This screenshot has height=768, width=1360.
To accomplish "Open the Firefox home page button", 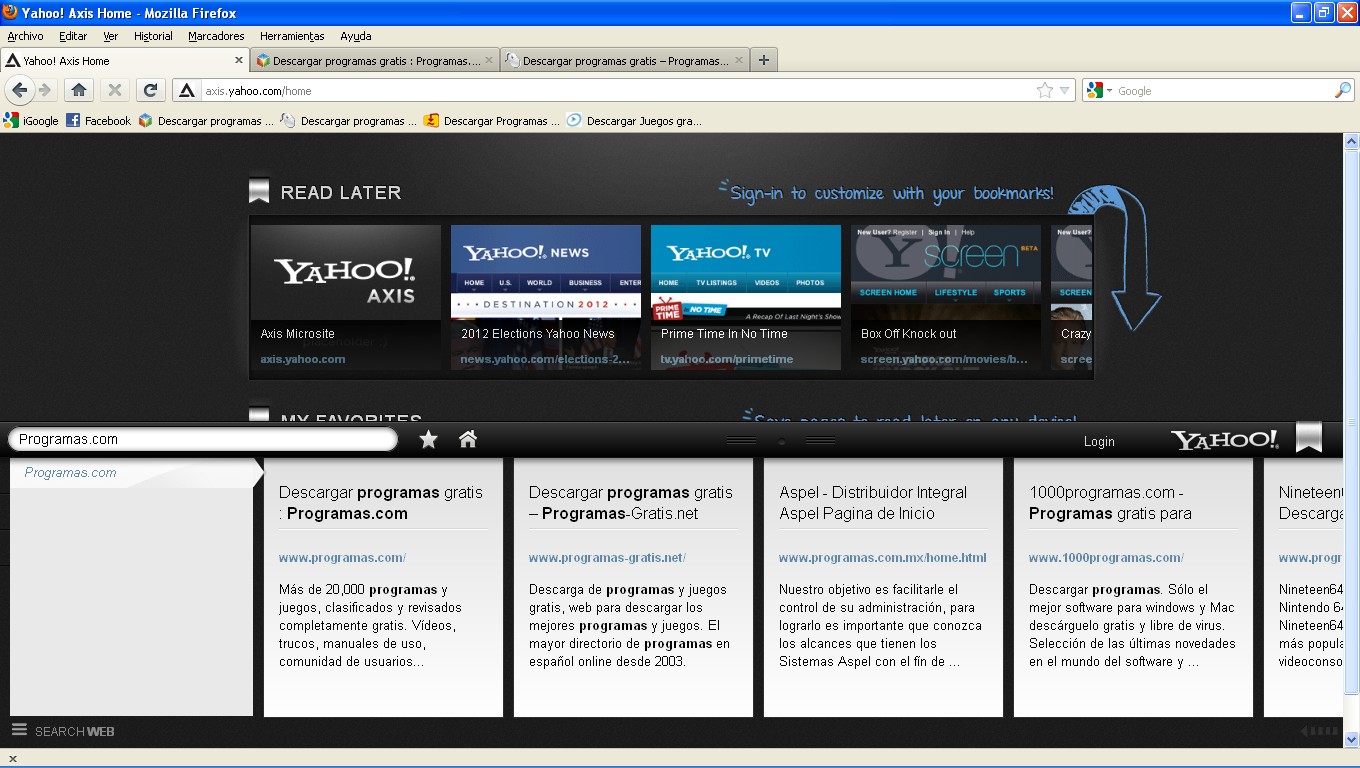I will pyautogui.click(x=79, y=90).
